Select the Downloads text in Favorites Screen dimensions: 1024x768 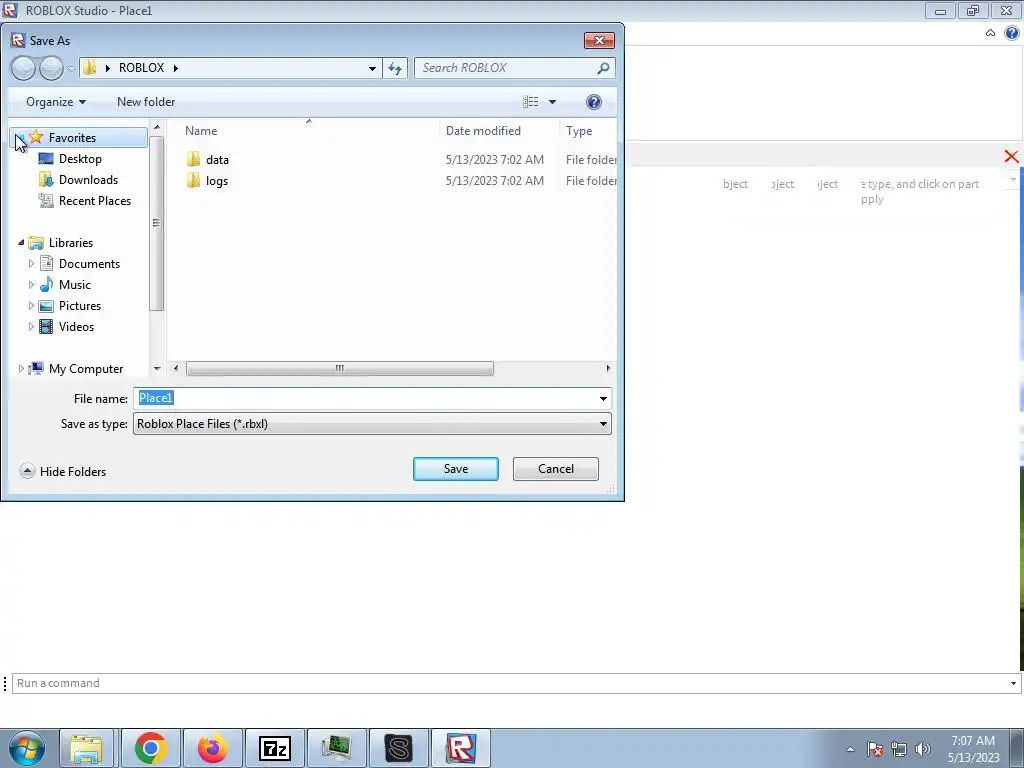[88, 180]
